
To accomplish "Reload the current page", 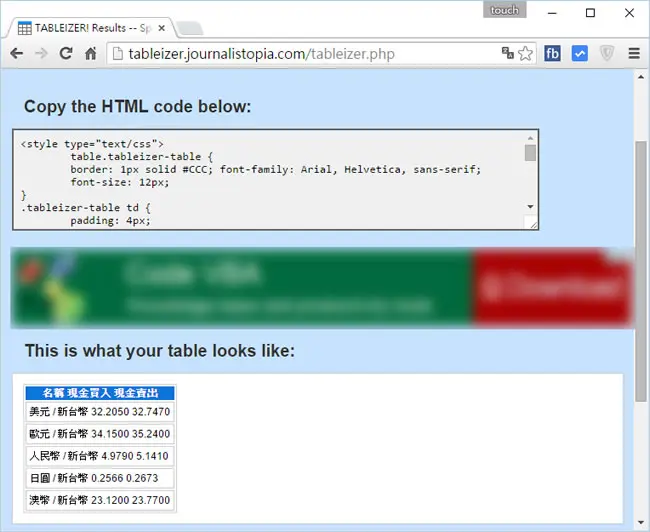I will tap(66, 53).
